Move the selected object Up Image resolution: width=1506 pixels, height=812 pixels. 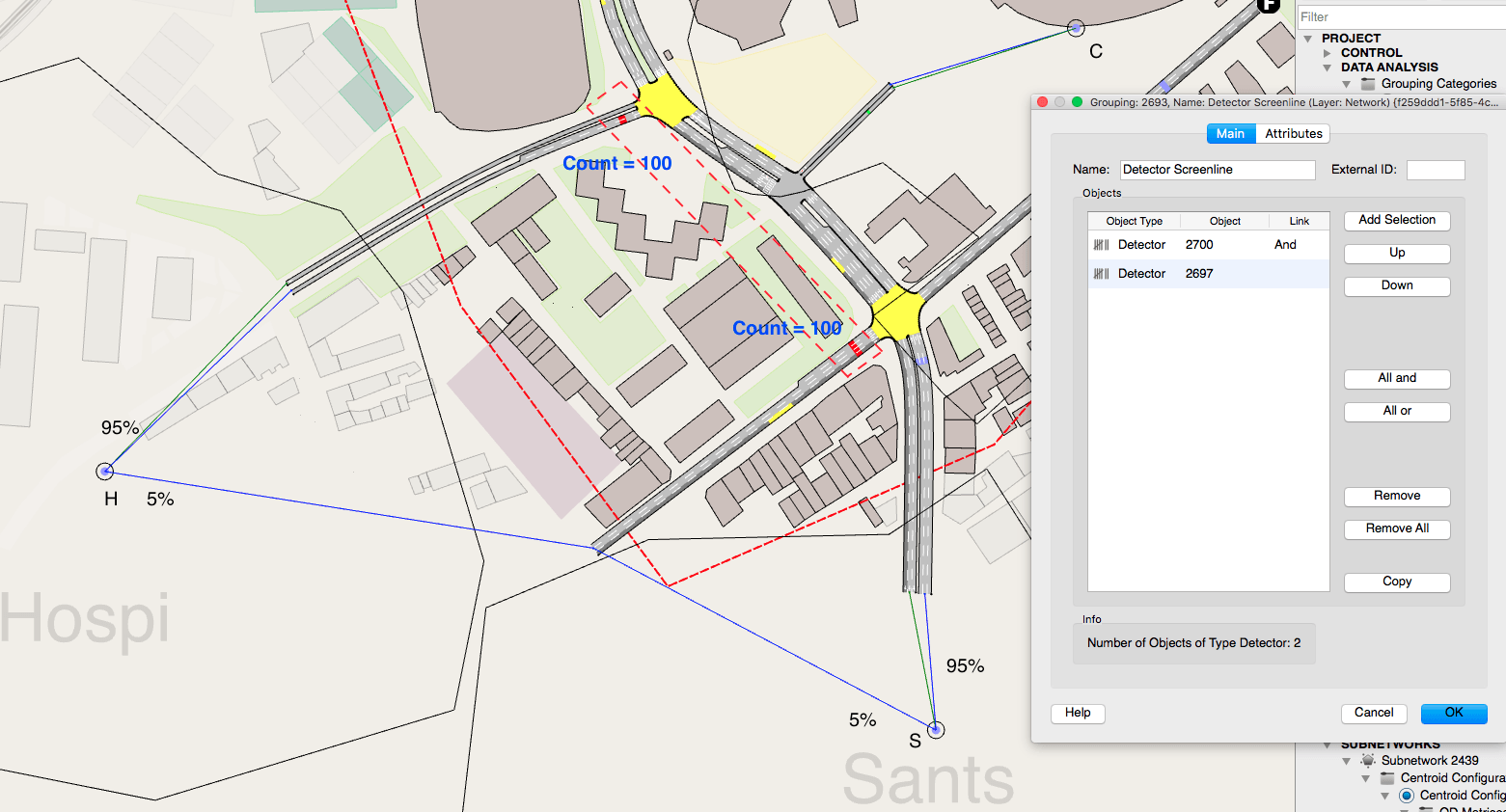click(x=1397, y=253)
